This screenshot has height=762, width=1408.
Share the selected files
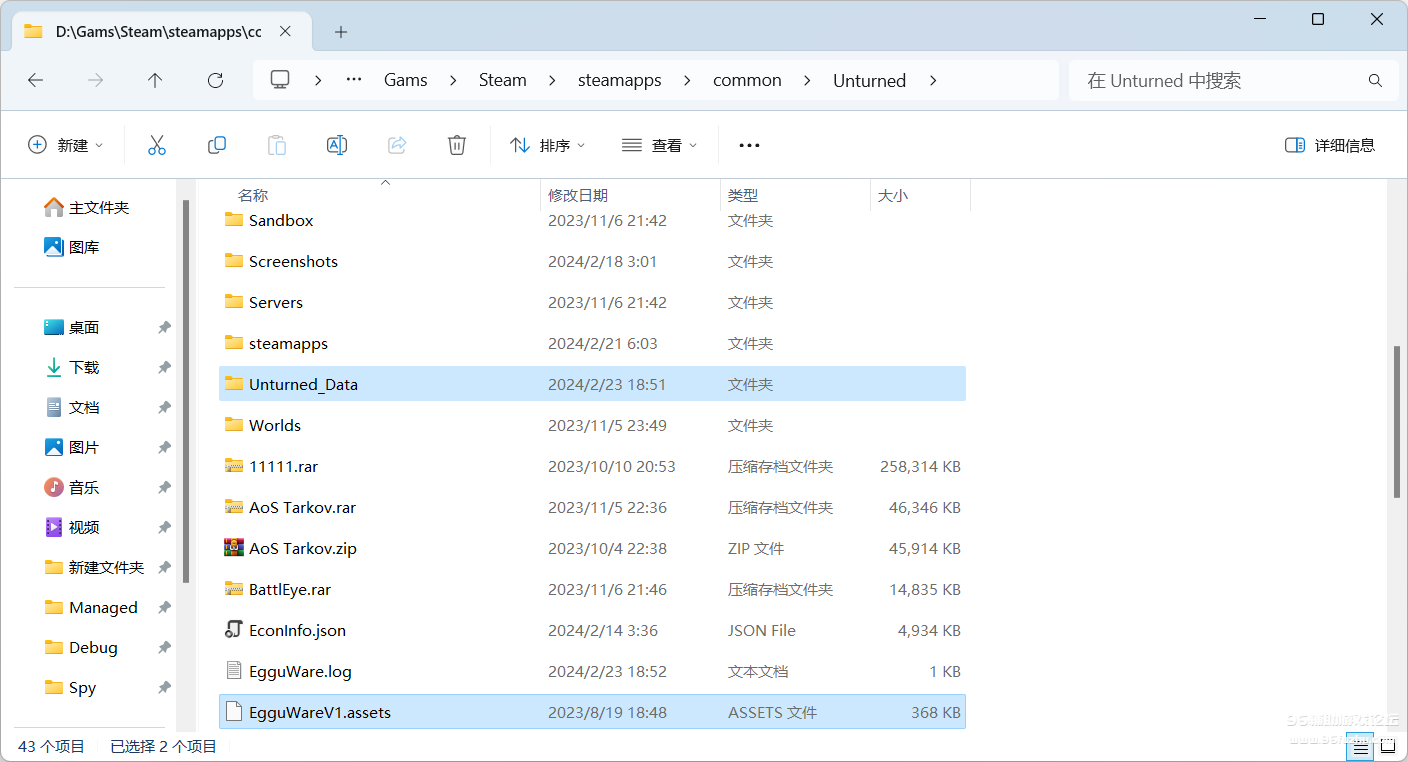pos(397,144)
